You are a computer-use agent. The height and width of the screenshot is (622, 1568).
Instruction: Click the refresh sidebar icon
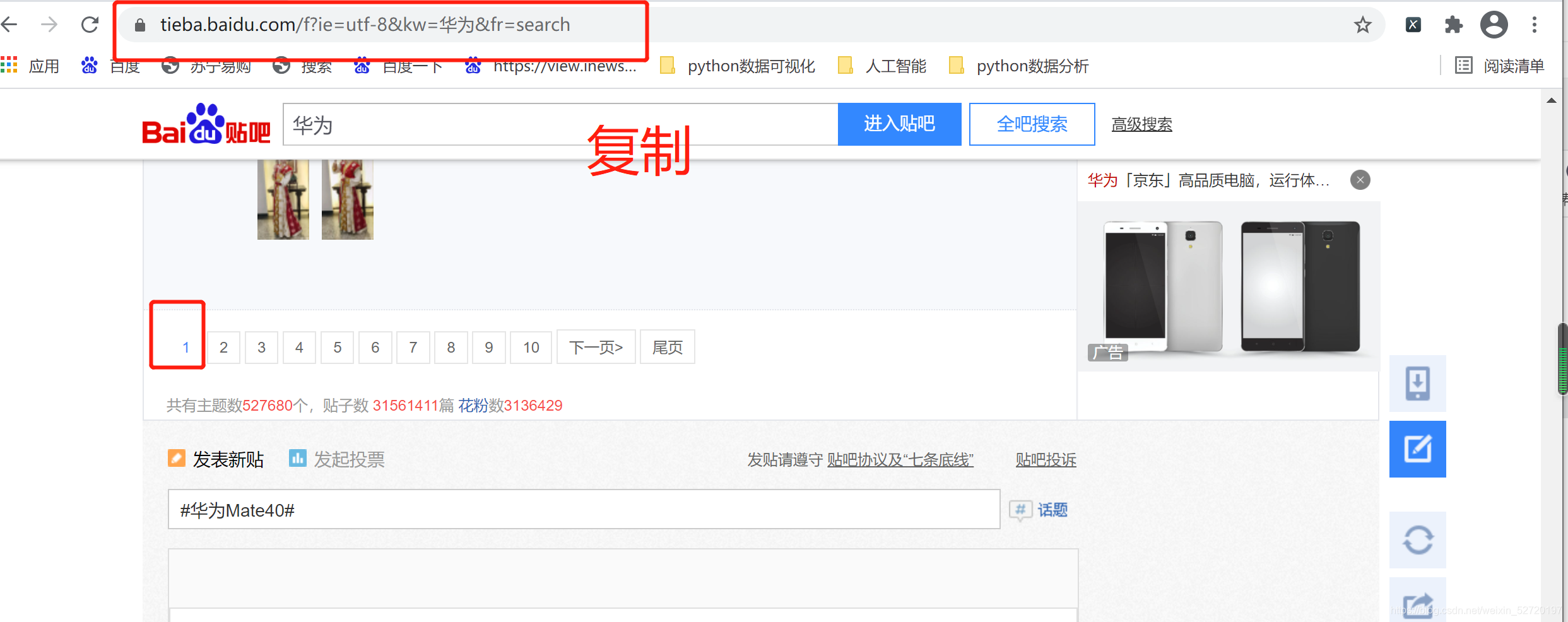(1418, 540)
